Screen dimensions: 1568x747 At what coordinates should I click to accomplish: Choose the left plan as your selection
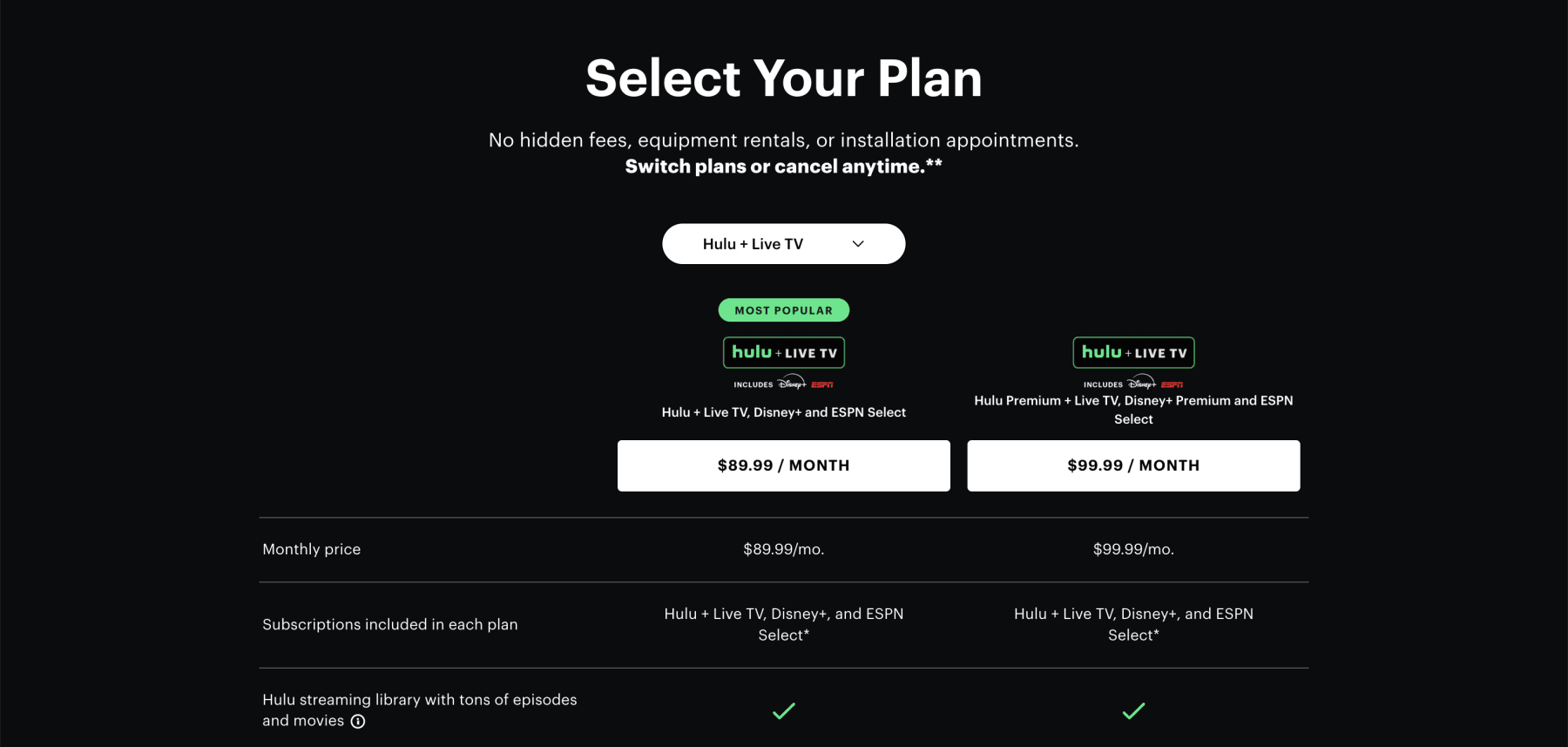(x=783, y=465)
